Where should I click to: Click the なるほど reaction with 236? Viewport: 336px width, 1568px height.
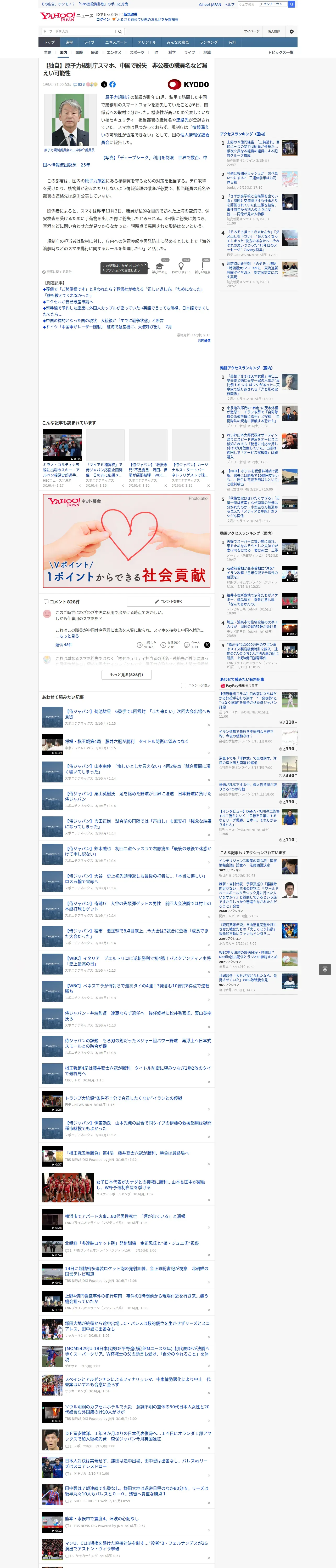point(170,645)
